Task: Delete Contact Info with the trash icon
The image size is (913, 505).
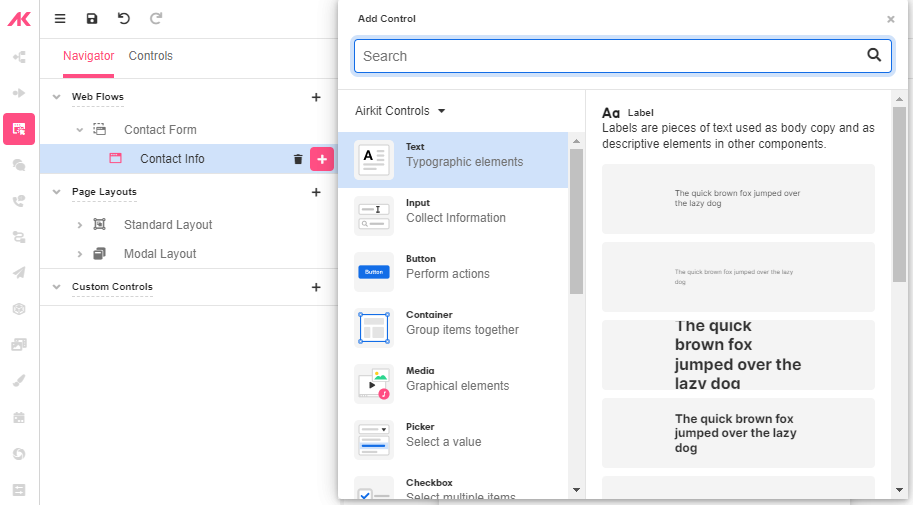Action: pos(298,159)
